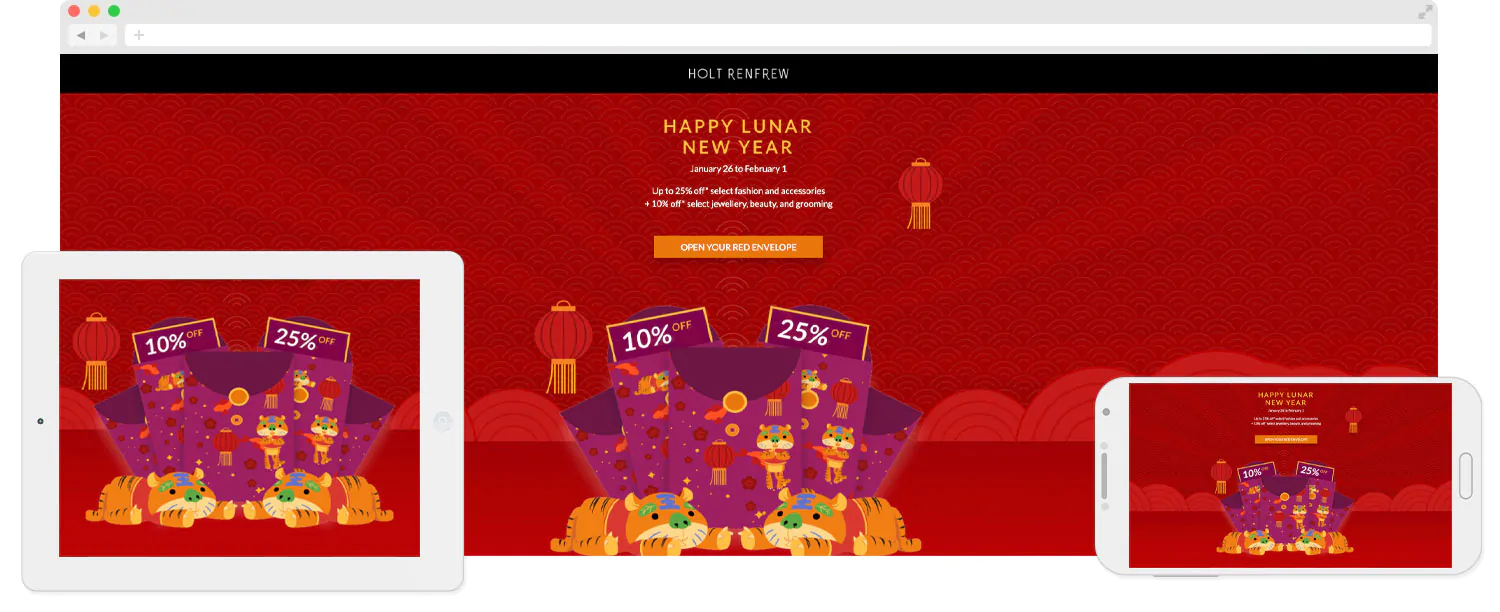Tap the tablet's round home button

(x=443, y=422)
